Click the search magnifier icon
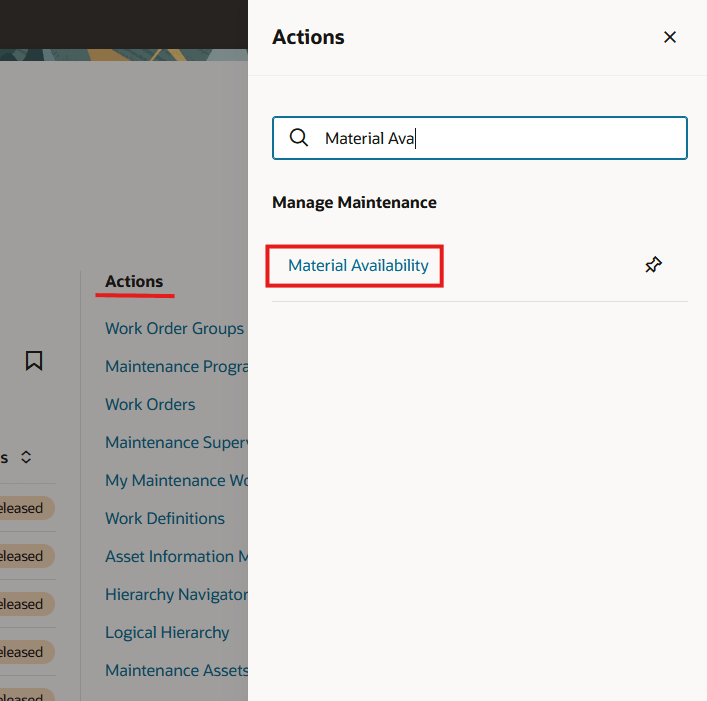The image size is (707, 701). pos(298,137)
